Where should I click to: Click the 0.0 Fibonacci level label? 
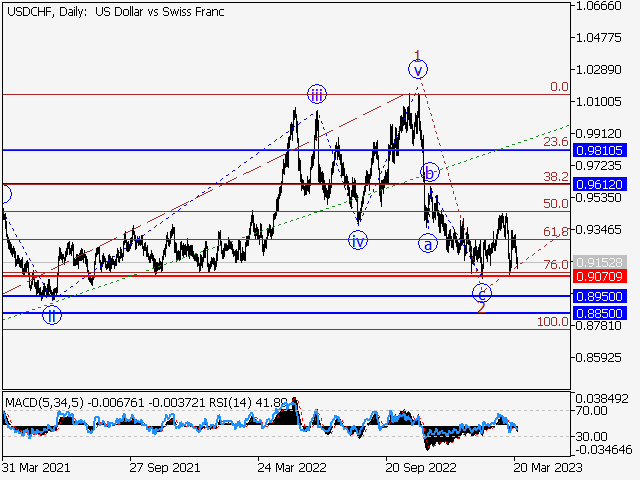[559, 87]
